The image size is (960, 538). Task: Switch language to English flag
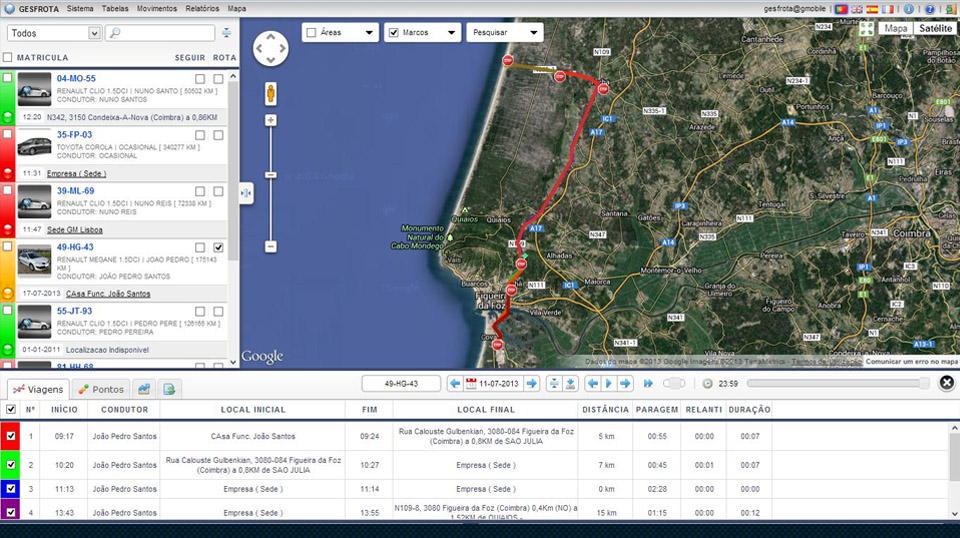(x=857, y=9)
